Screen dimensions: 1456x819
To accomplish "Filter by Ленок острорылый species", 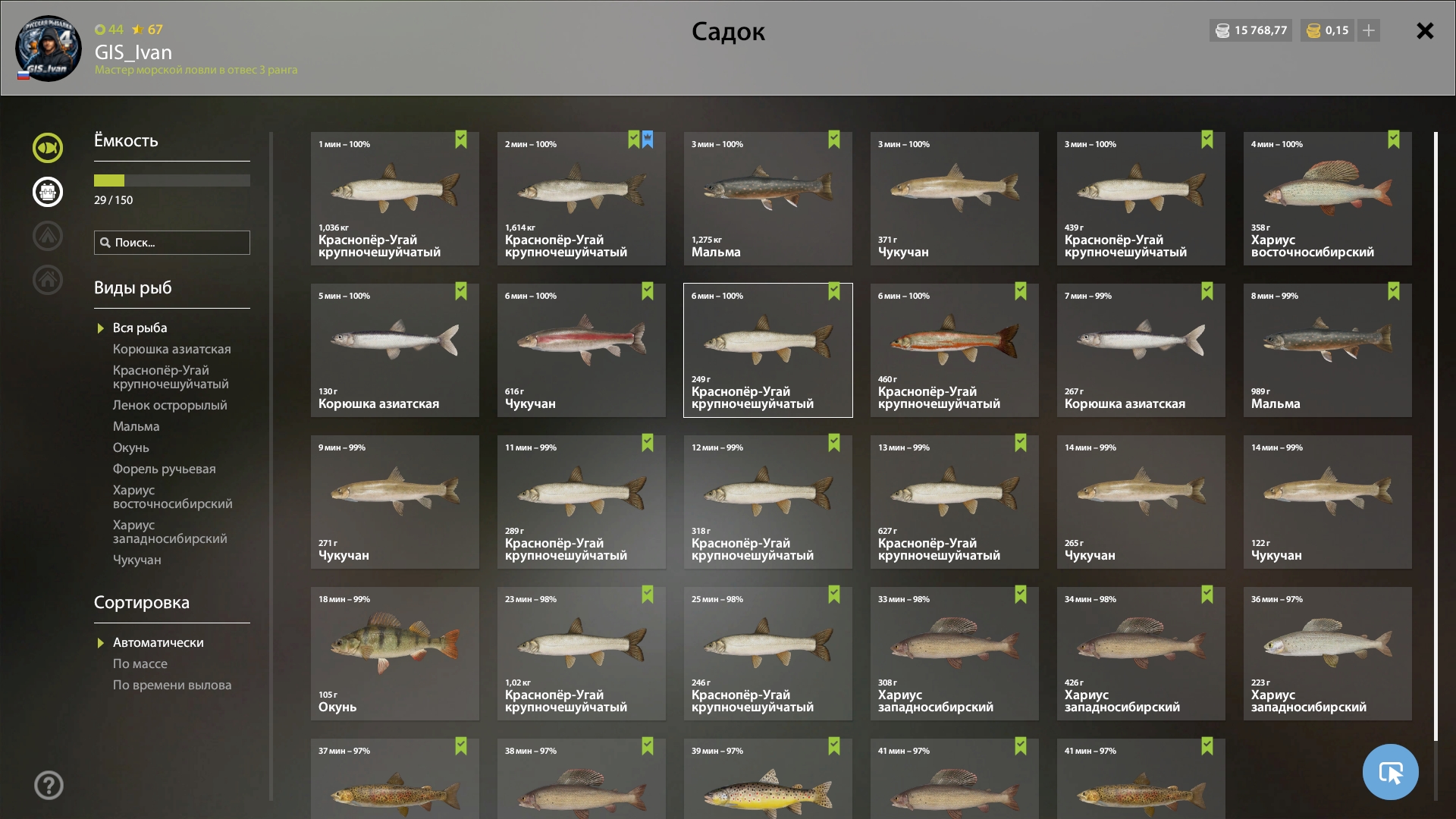I will click(x=170, y=405).
